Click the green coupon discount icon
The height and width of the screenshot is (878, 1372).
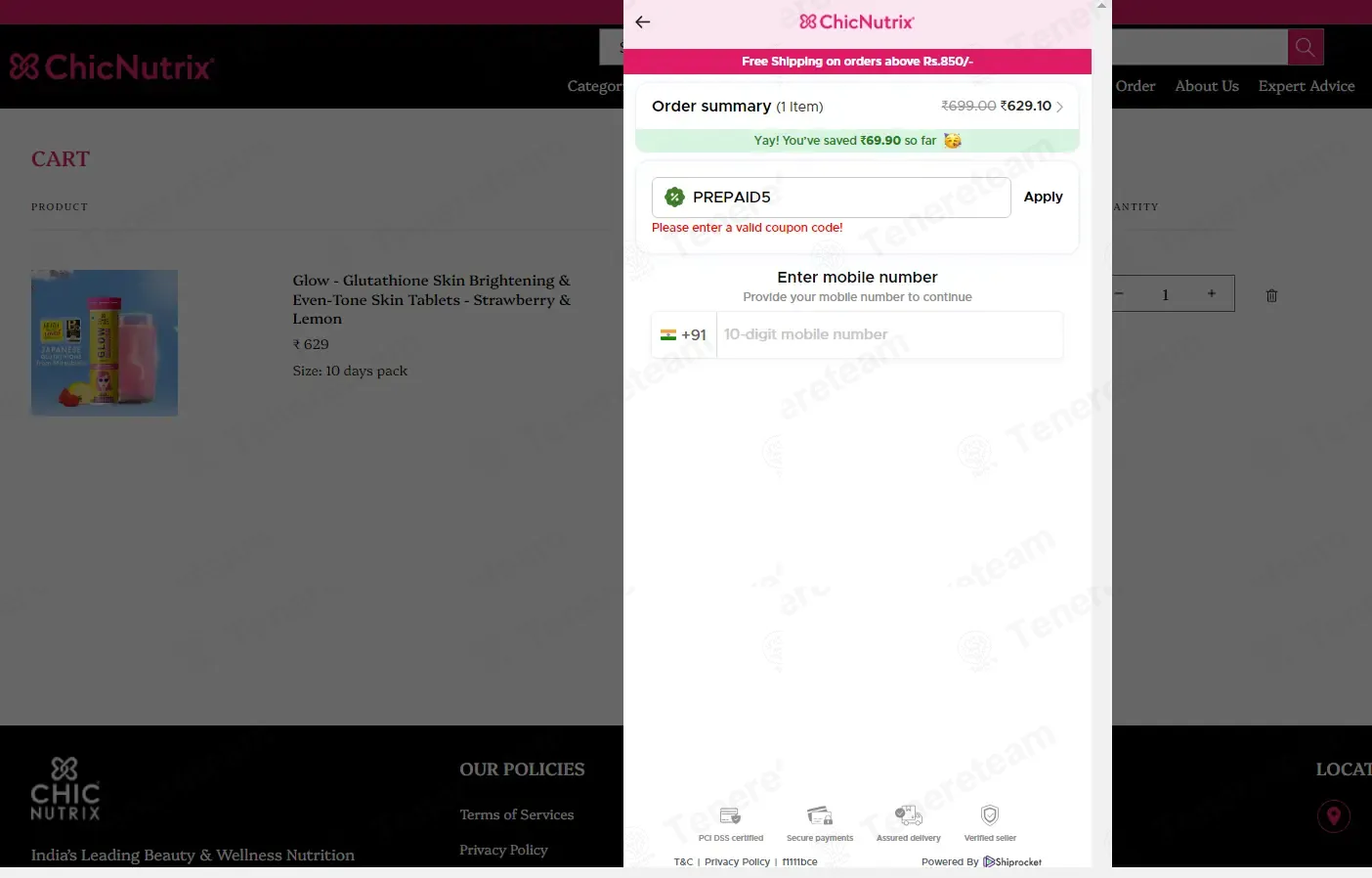click(674, 198)
